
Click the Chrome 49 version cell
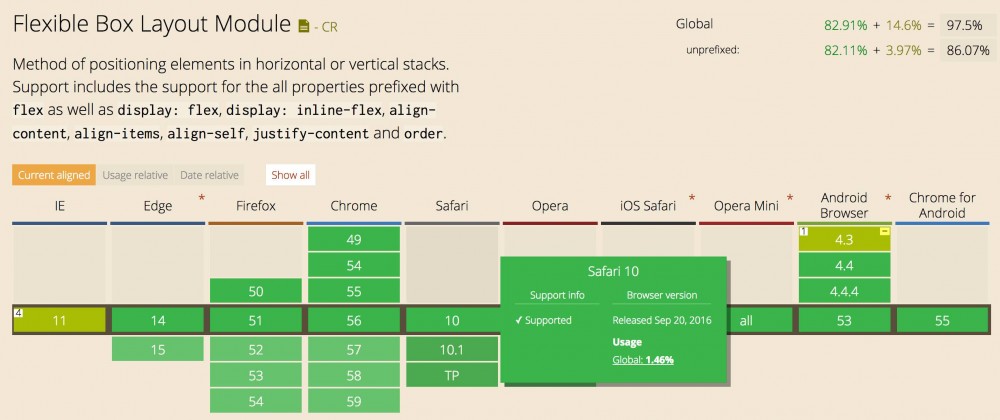click(354, 239)
